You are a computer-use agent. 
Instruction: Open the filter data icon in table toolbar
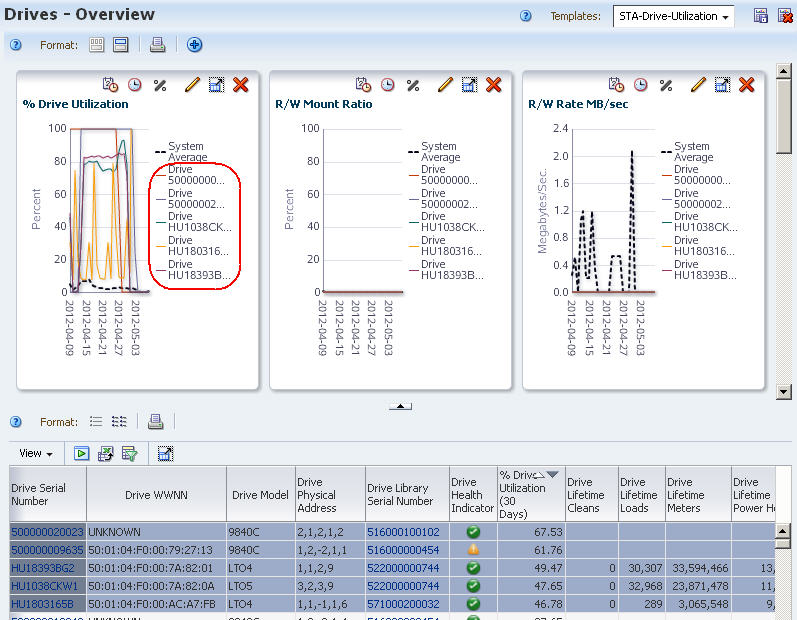(130, 453)
